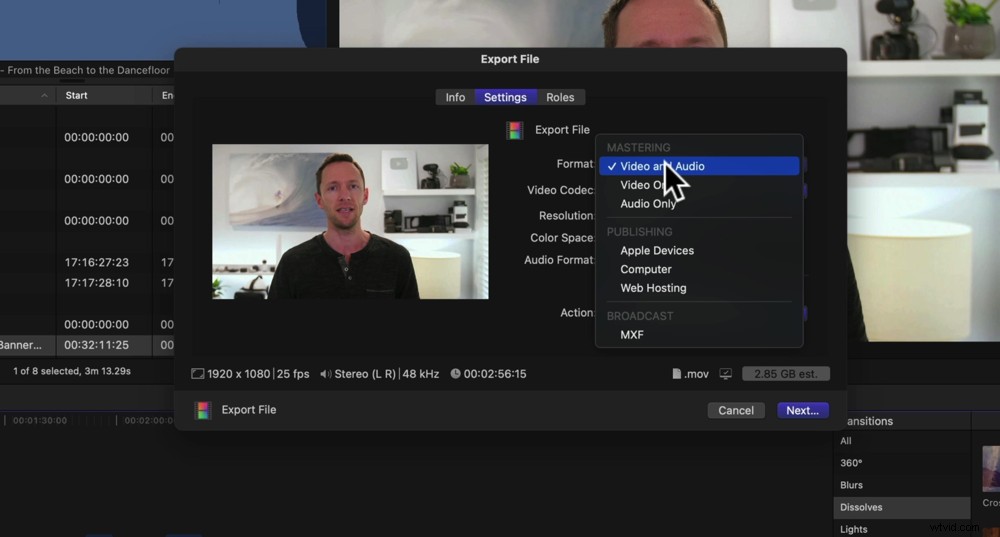Click the frame size icon beside 1920 x 1080
The width and height of the screenshot is (1000, 537).
point(198,374)
